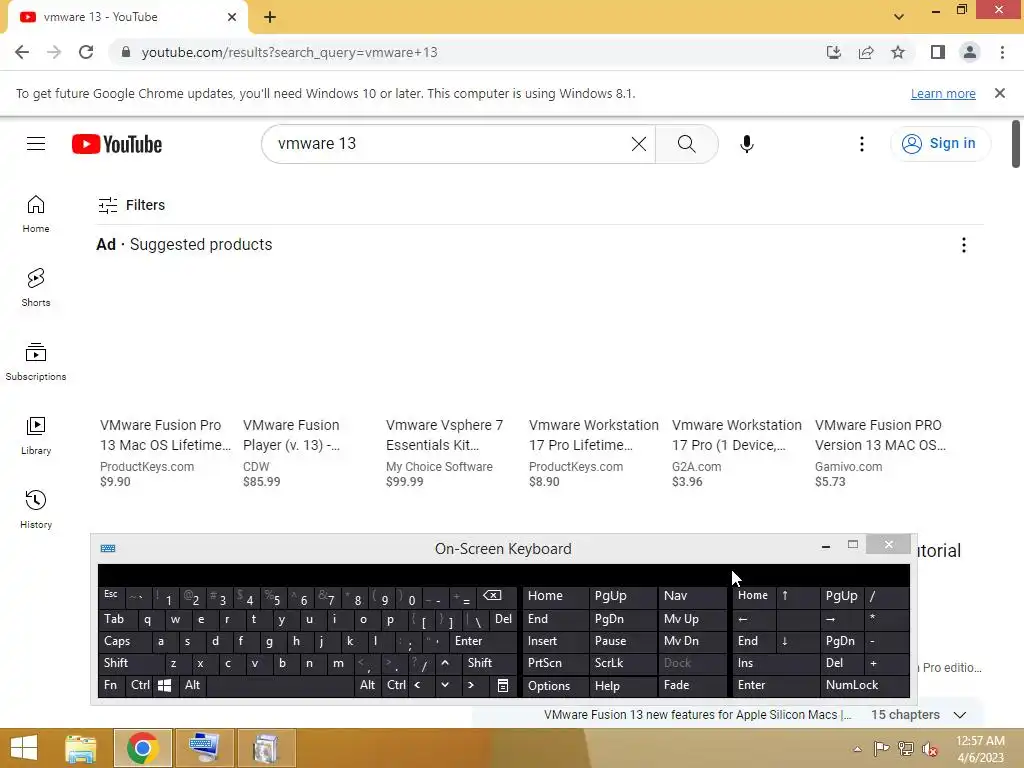Click the context menu key on keyboard
The height and width of the screenshot is (768, 1024).
(503, 685)
